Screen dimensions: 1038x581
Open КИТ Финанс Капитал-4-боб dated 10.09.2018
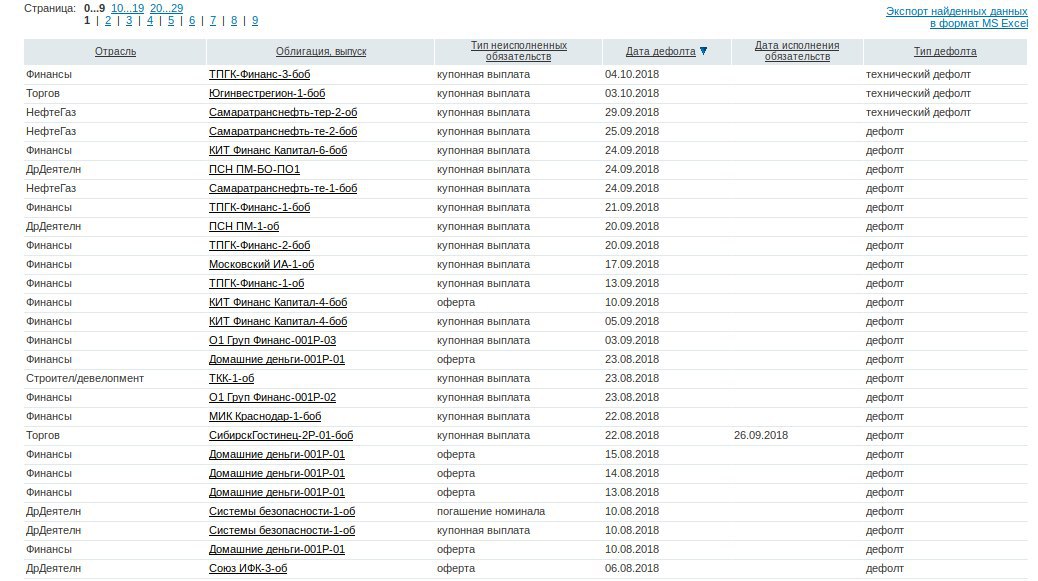pos(278,302)
